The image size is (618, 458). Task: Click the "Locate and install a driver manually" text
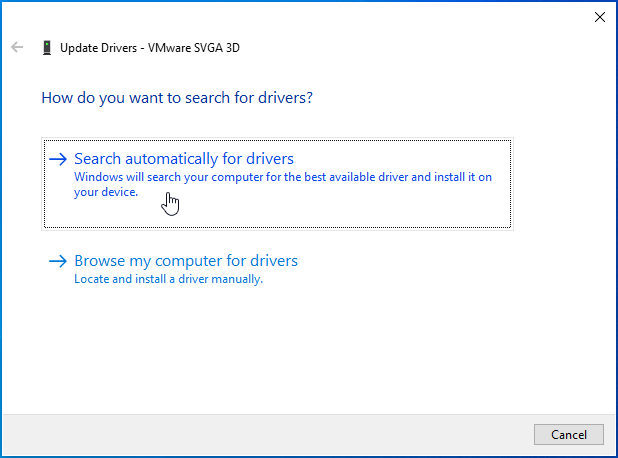(x=168, y=279)
